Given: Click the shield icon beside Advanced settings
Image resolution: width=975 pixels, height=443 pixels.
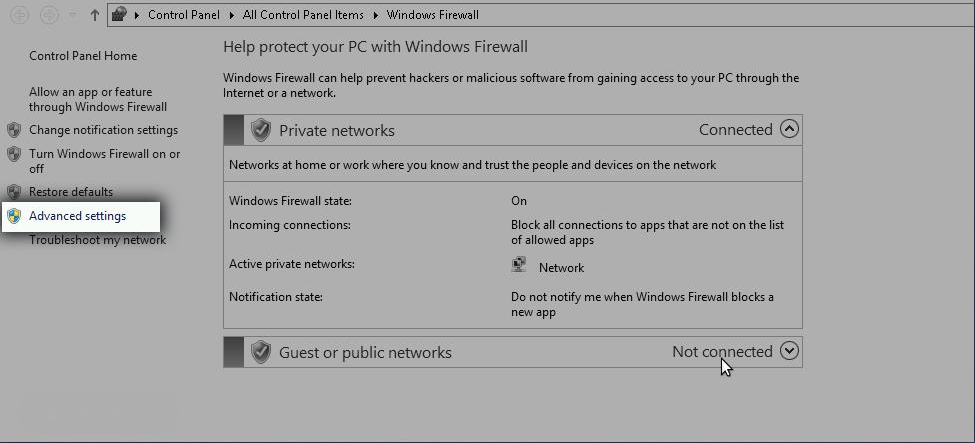Looking at the screenshot, I should point(14,216).
